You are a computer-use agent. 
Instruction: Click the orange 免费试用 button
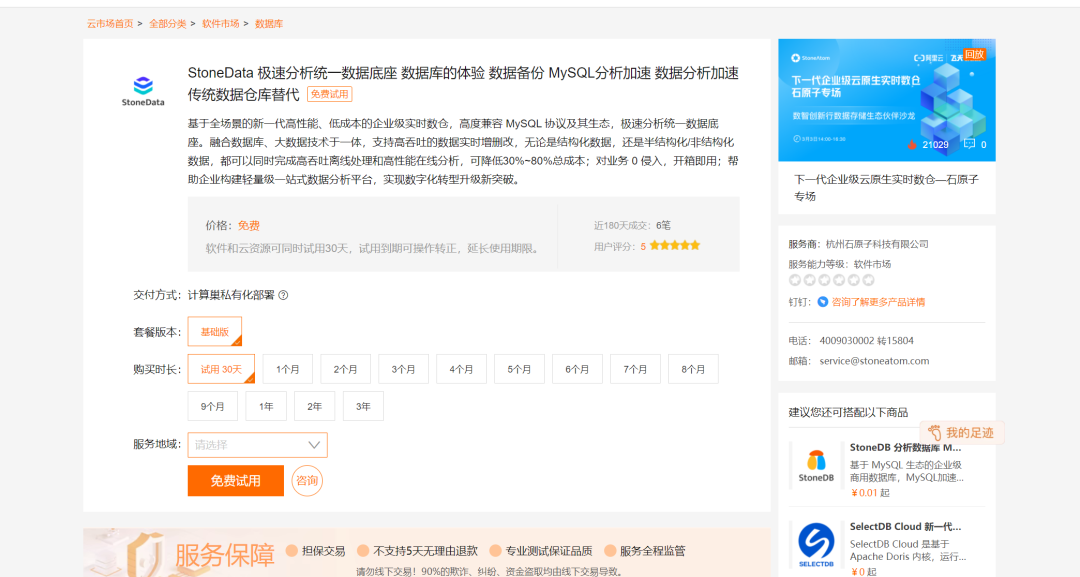click(235, 481)
